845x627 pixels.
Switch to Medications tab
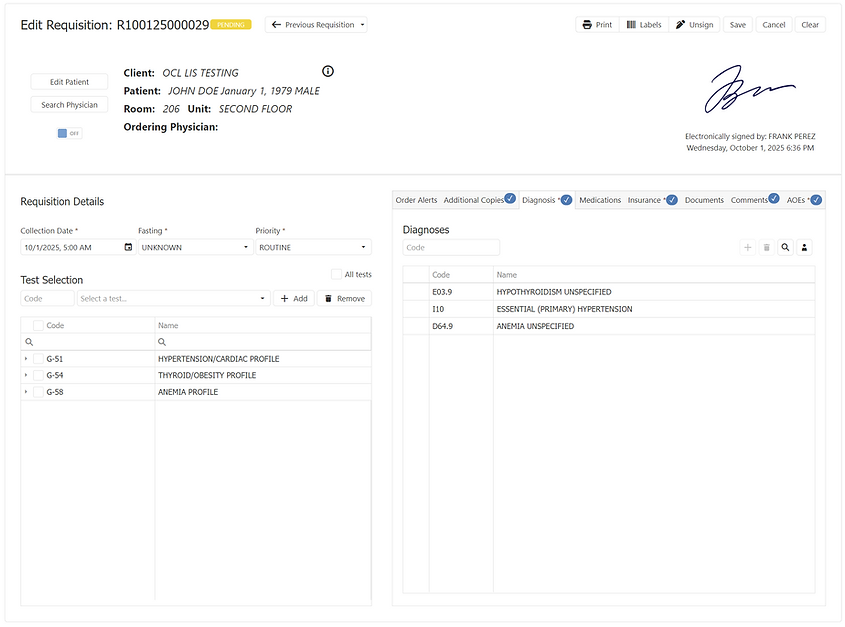[x=600, y=200]
